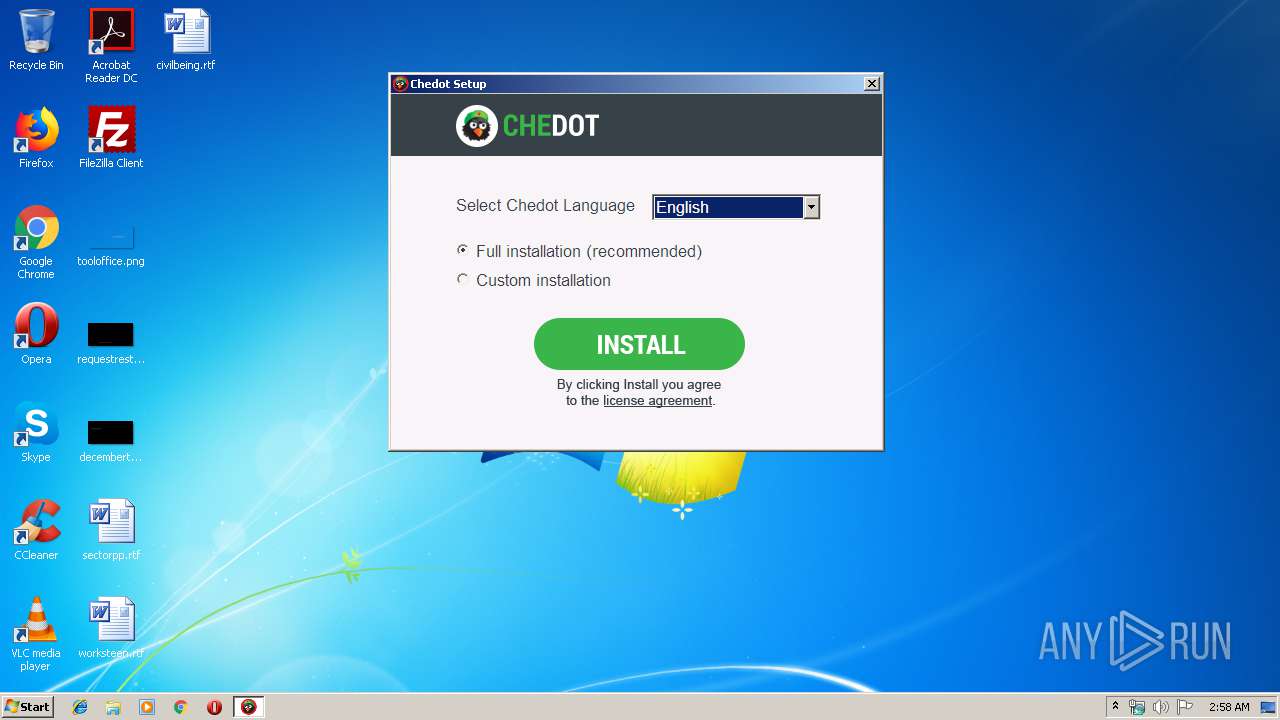Image resolution: width=1280 pixels, height=720 pixels.
Task: Launch Google Chrome desktop shortcut
Action: coord(36,242)
